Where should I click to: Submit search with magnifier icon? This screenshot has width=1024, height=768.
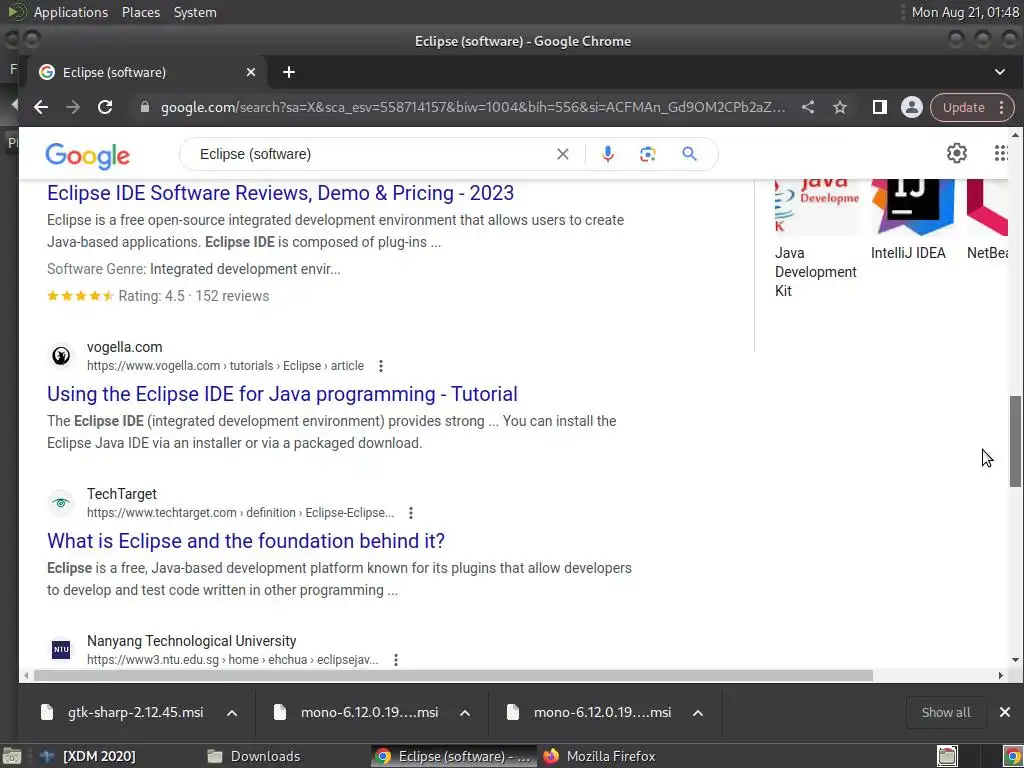click(689, 154)
